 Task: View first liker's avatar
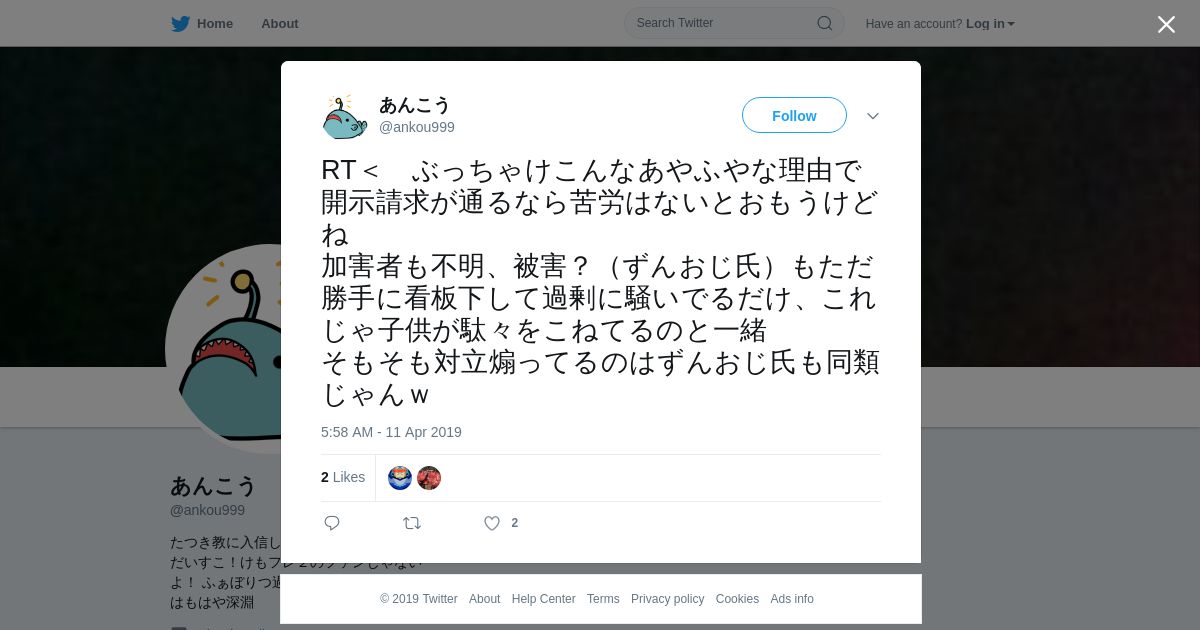[400, 478]
